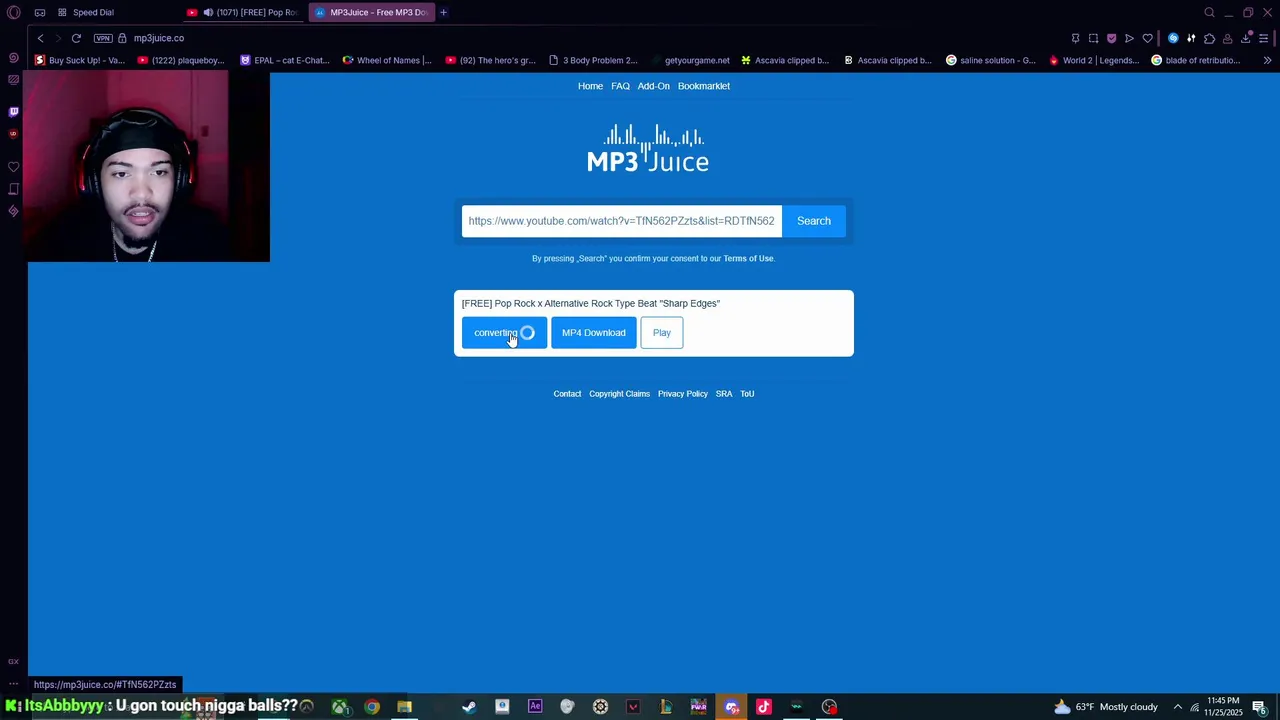The image size is (1280, 720).
Task: Take a snapshot with the capture icon
Action: coord(1093,38)
